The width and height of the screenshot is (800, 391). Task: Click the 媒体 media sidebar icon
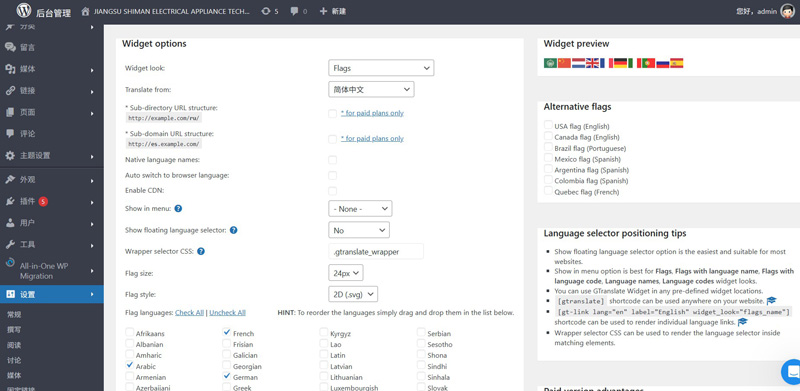(10, 69)
